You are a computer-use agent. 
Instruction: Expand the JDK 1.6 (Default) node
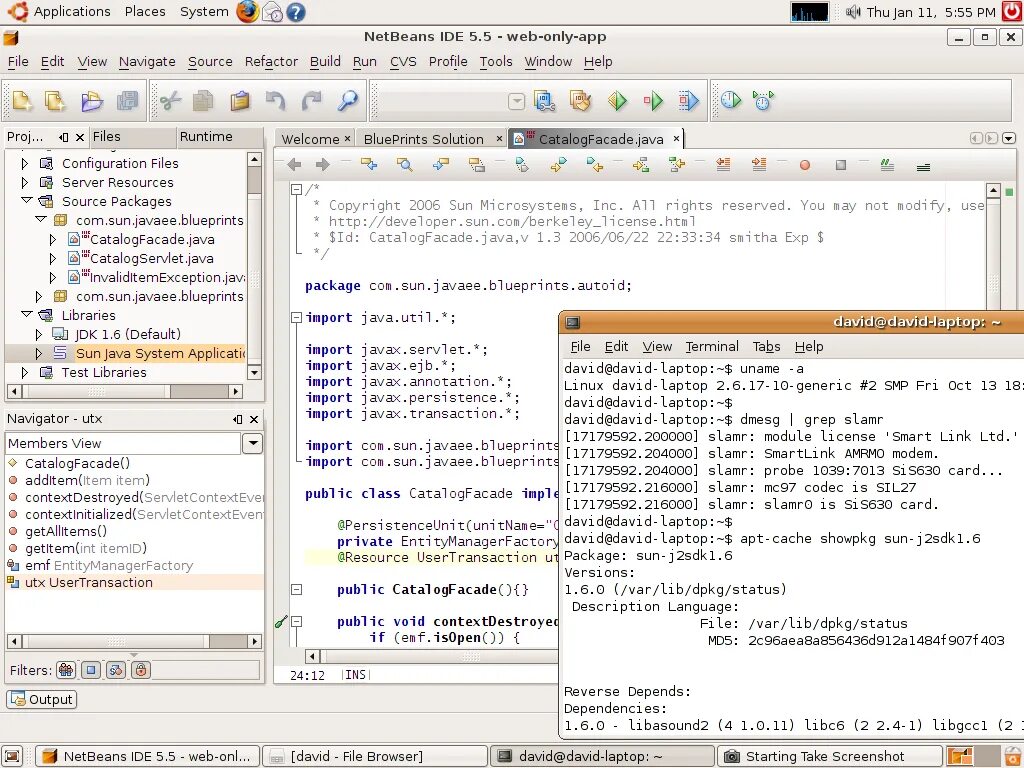(x=39, y=334)
